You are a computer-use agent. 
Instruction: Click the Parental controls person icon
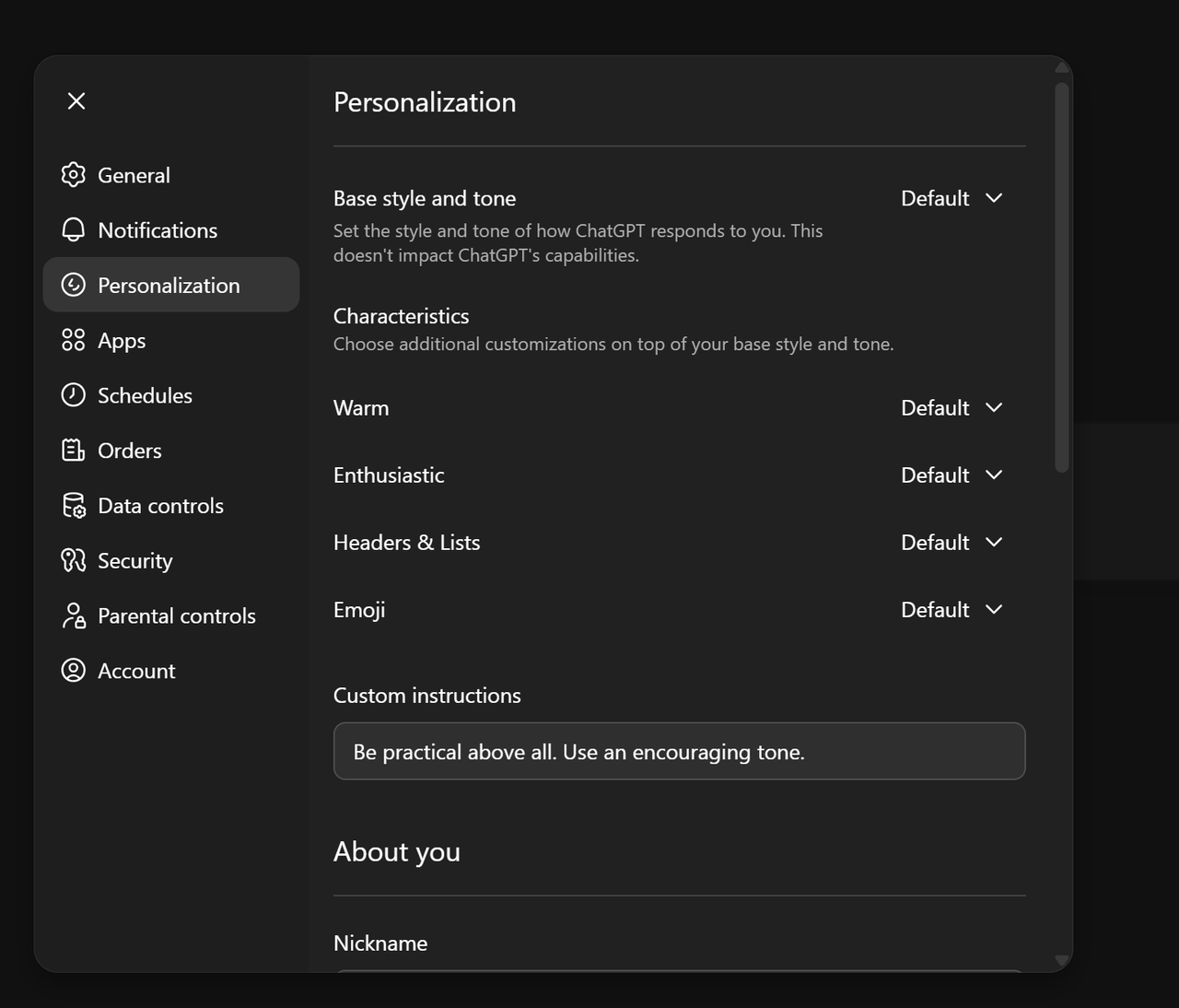coord(74,615)
